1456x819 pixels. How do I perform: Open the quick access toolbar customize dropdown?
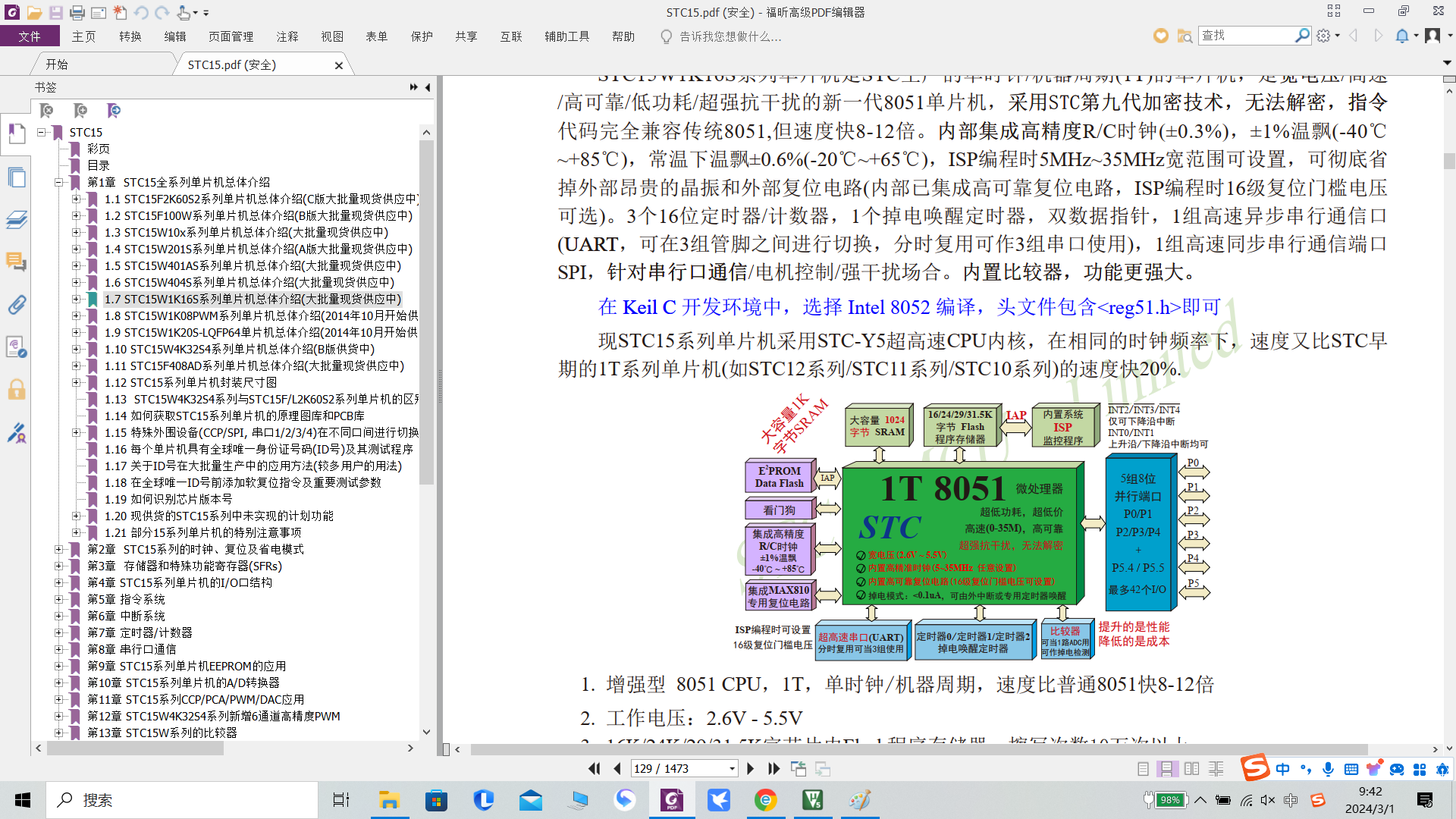pyautogui.click(x=206, y=13)
